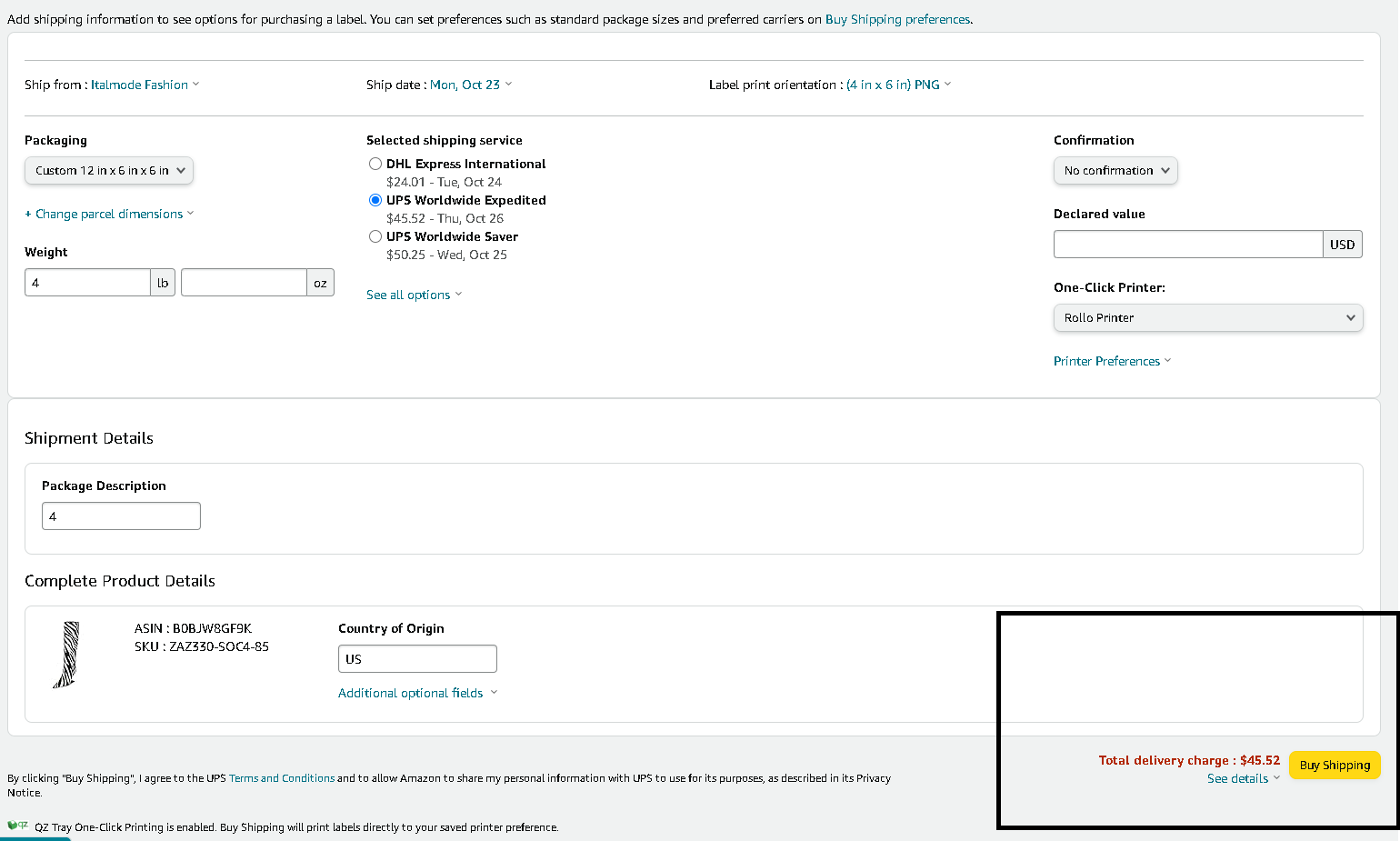Select UPS Worldwide Expedited radio button
Image resolution: width=1400 pixels, height=841 pixels.
pyautogui.click(x=375, y=200)
